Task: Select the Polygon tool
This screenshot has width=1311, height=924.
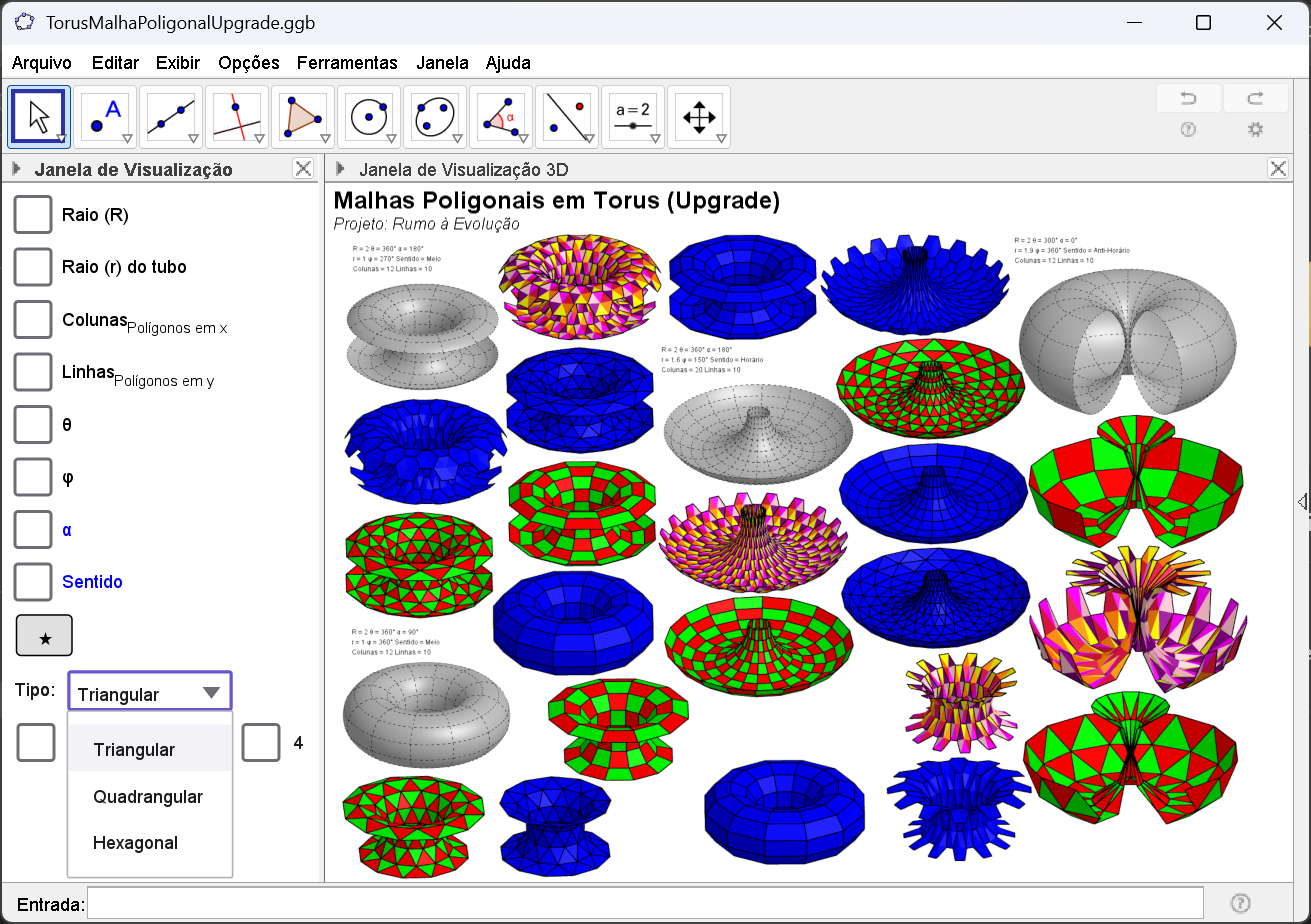Action: (x=303, y=117)
